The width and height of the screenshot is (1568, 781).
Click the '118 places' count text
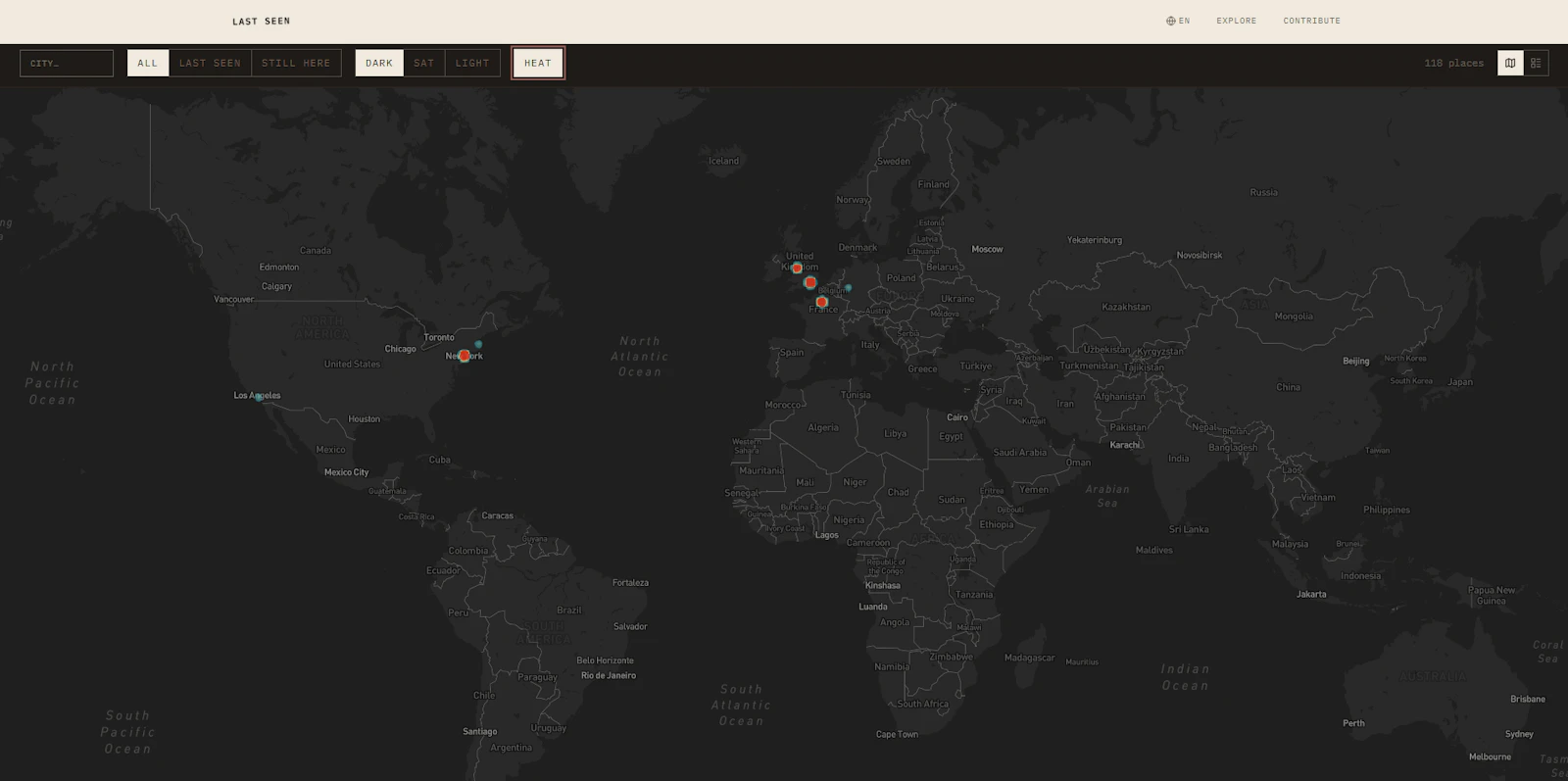[1454, 63]
